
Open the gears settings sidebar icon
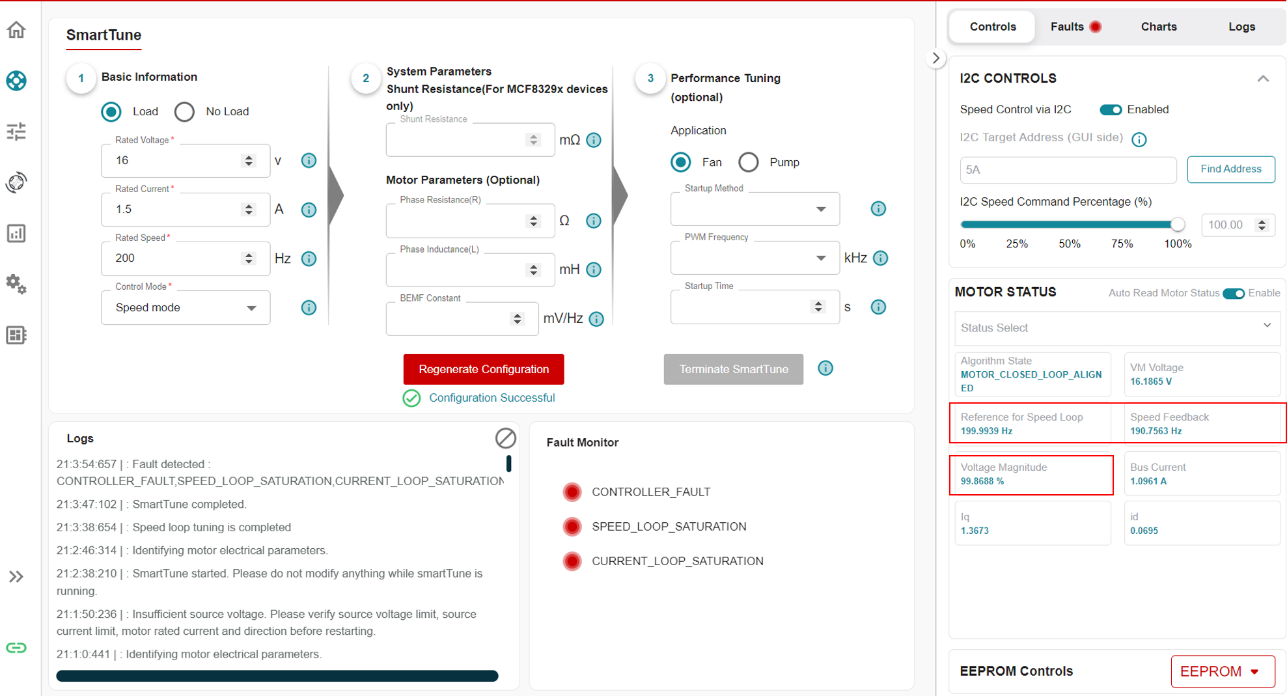(x=16, y=283)
